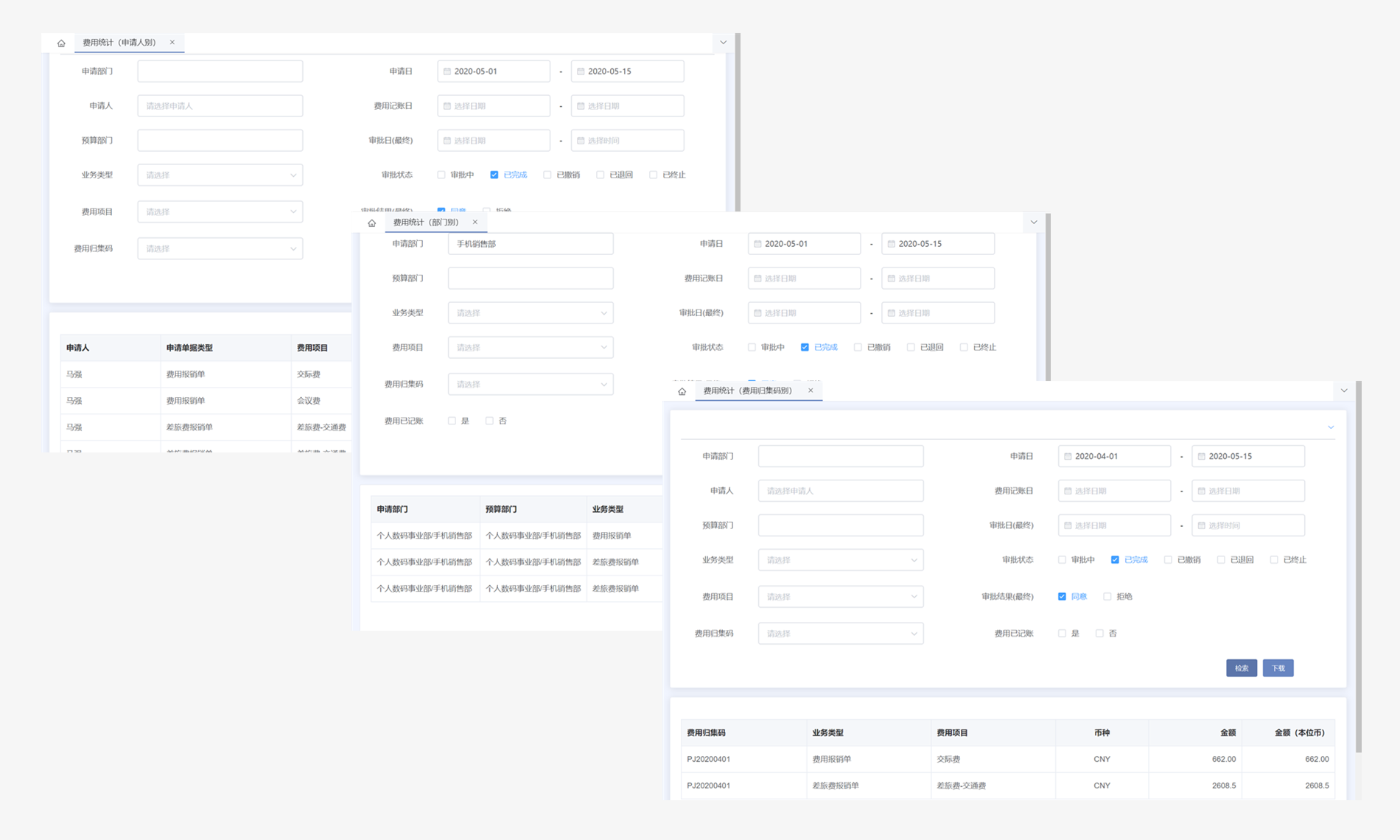Check 拒绝 checkbox under 审批结果(最终)

click(x=1107, y=597)
